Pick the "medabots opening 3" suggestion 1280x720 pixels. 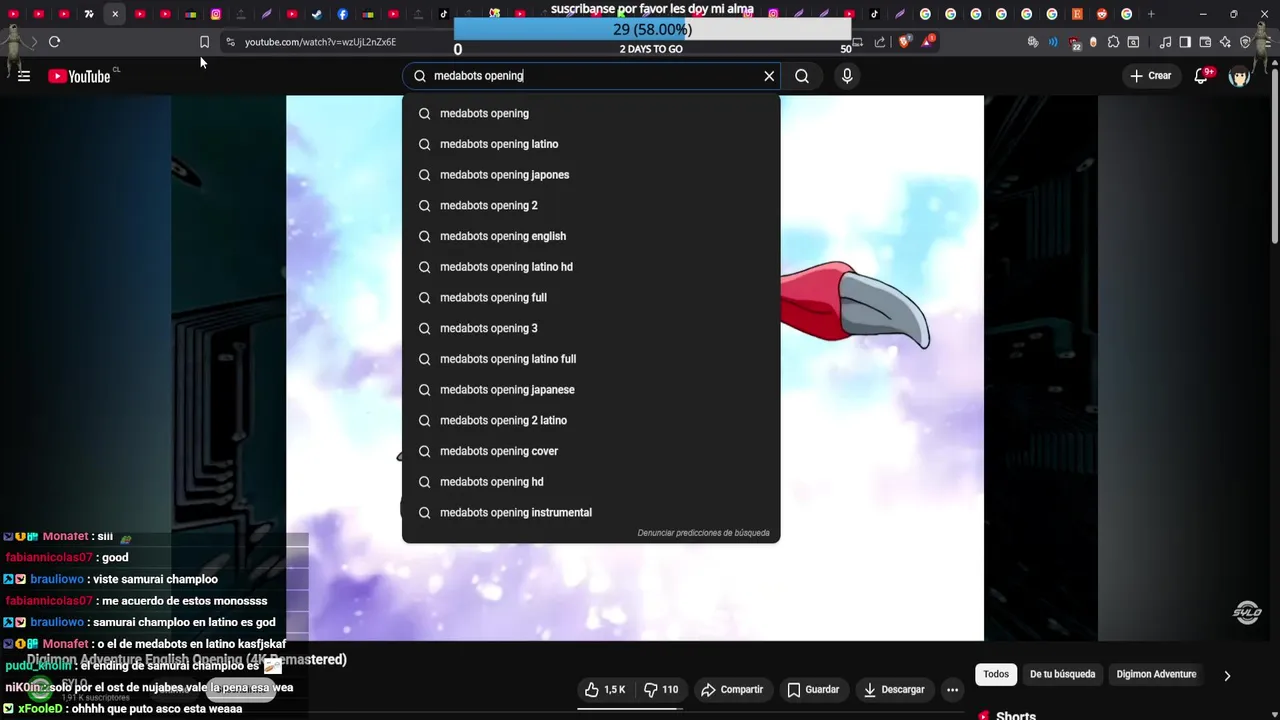click(591, 328)
